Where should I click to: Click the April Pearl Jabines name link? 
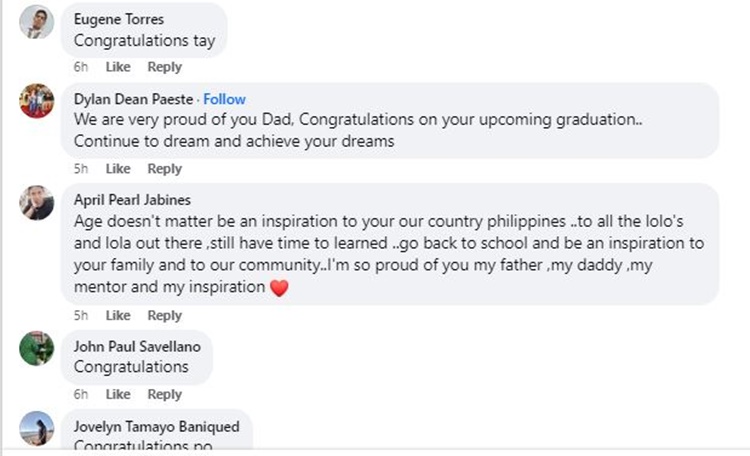(x=132, y=199)
